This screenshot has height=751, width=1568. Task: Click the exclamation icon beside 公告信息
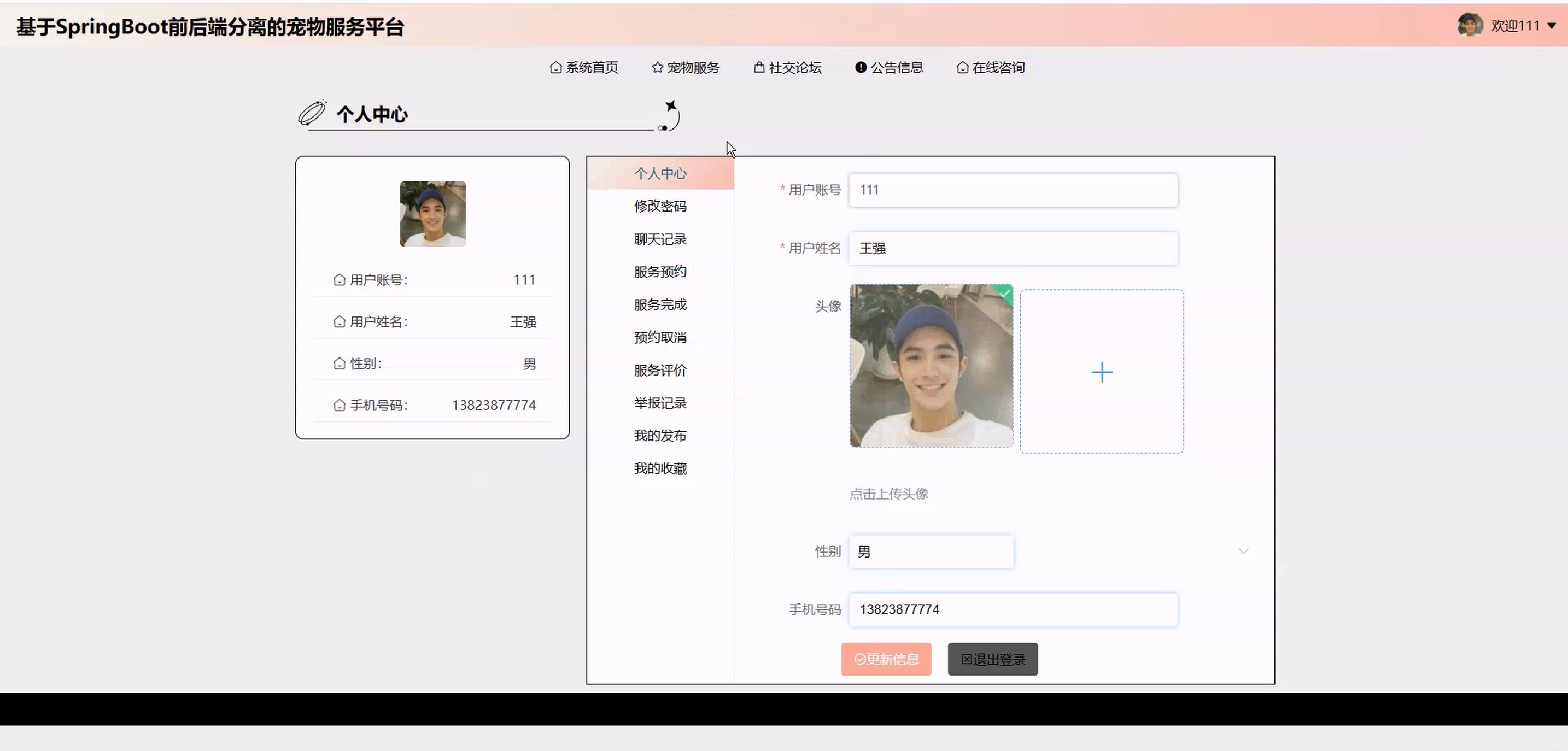860,68
